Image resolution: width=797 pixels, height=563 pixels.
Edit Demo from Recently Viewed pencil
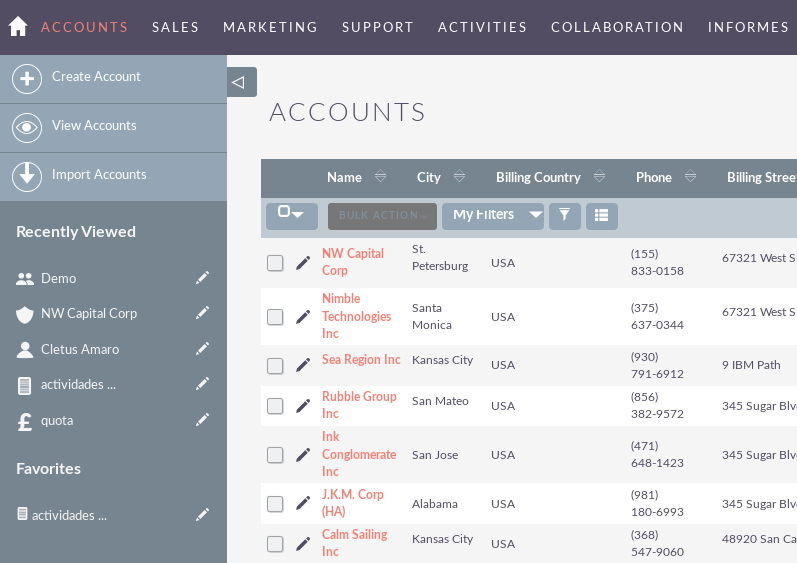202,277
